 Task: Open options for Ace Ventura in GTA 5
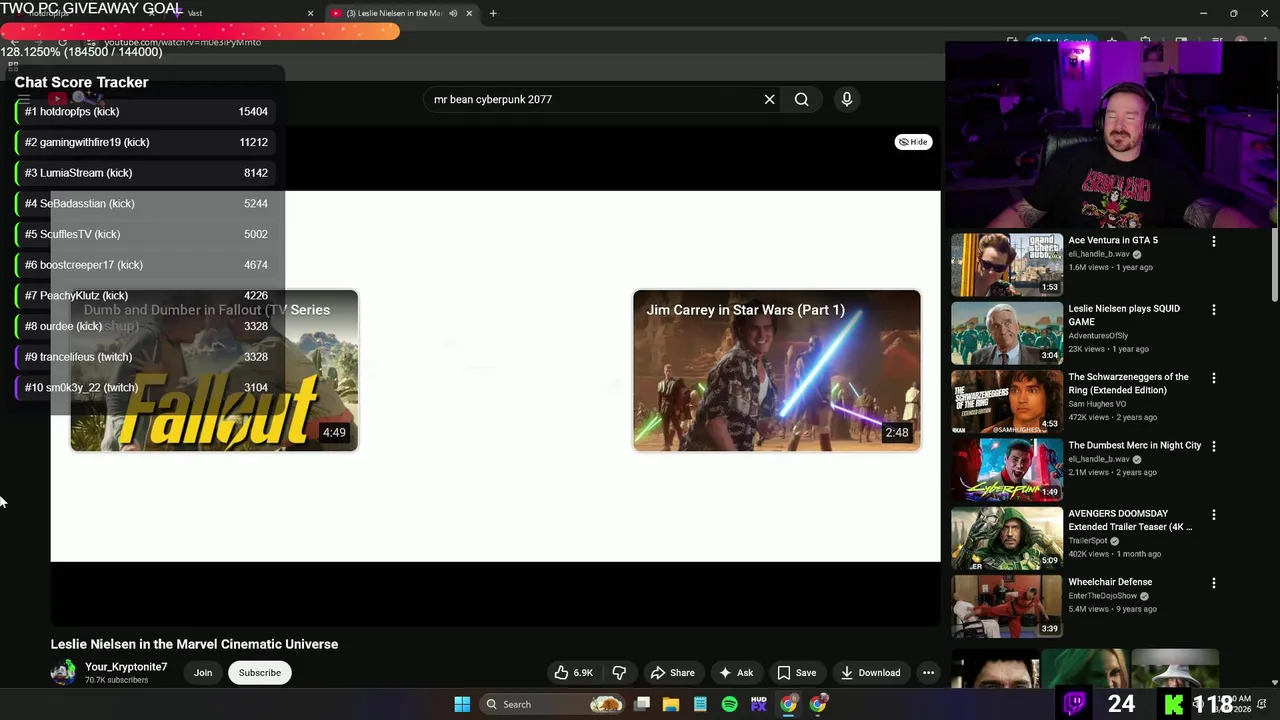click(x=1214, y=242)
